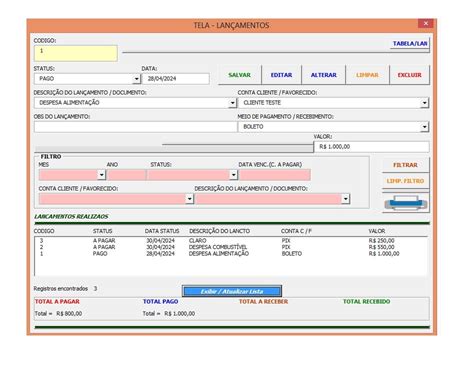The height and width of the screenshot is (368, 474).
Task: Click the SALVAR button
Action: pyautogui.click(x=239, y=75)
